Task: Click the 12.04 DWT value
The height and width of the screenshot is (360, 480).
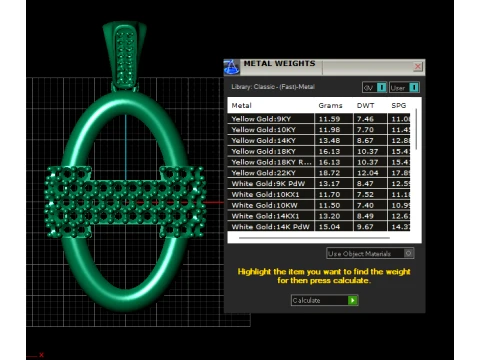Action: [x=367, y=173]
